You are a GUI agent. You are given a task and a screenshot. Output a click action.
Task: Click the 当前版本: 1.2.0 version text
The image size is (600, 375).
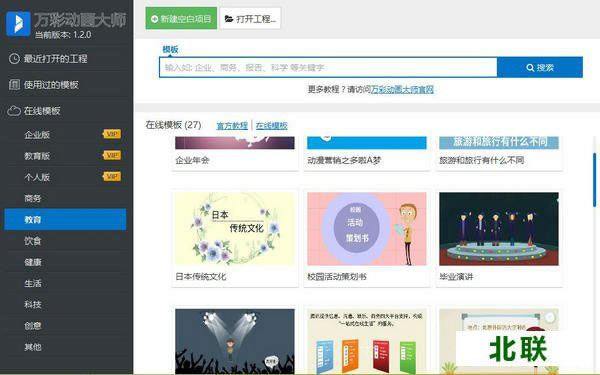63,35
